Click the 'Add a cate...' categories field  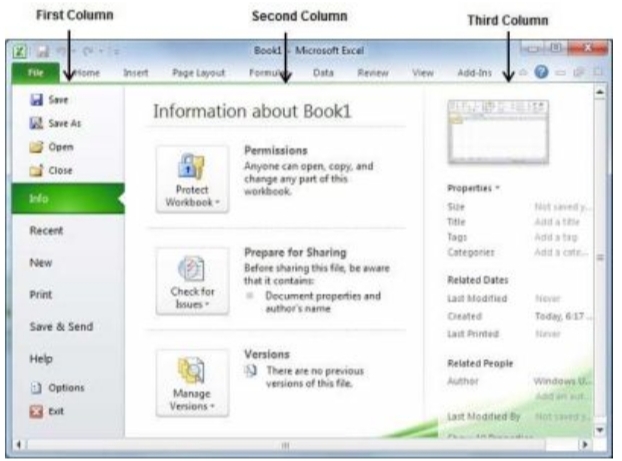561,252
